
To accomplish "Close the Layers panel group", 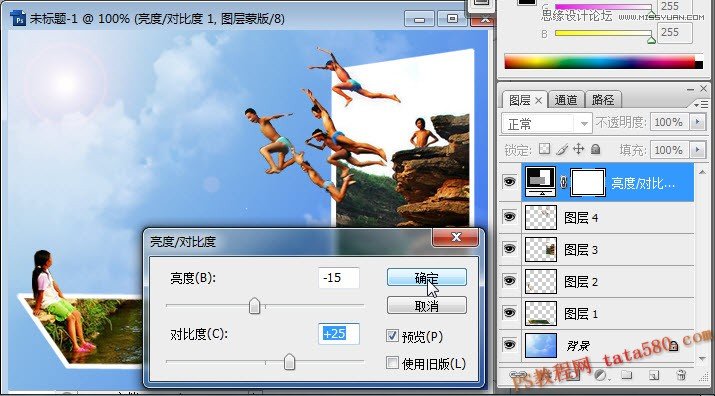I will pos(704,89).
